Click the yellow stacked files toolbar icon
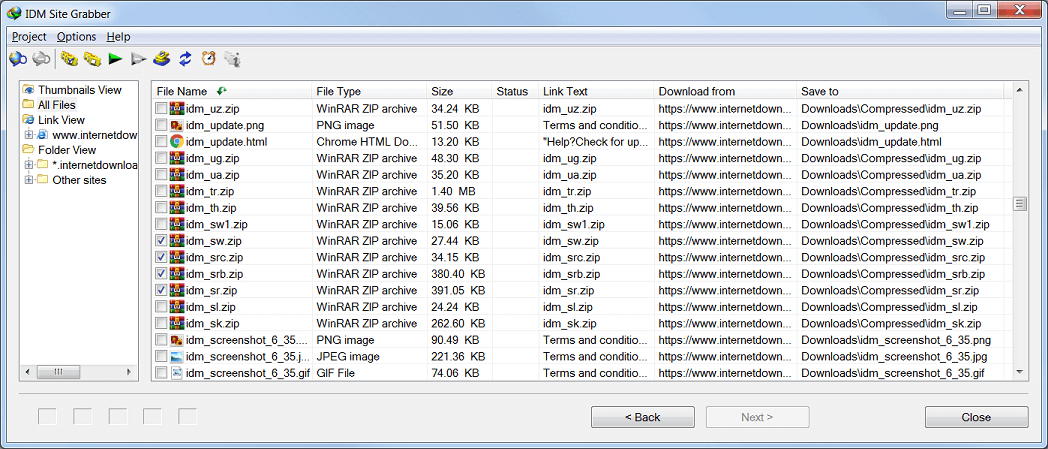 click(x=162, y=60)
